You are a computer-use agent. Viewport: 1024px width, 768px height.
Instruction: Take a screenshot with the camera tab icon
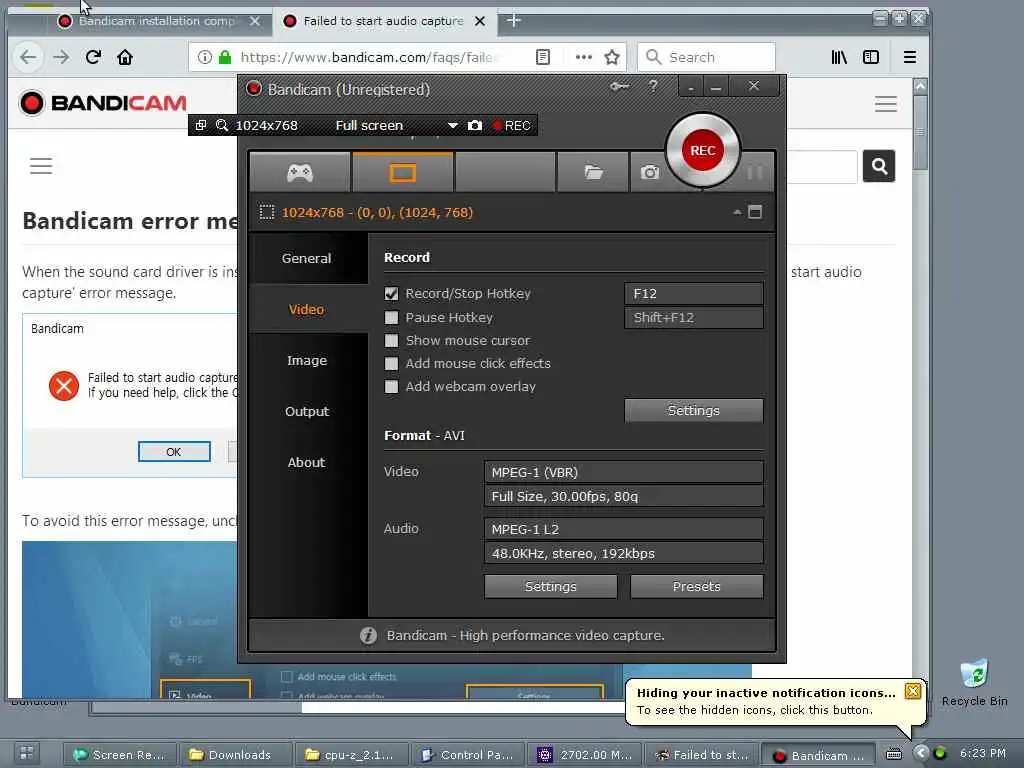pos(649,172)
